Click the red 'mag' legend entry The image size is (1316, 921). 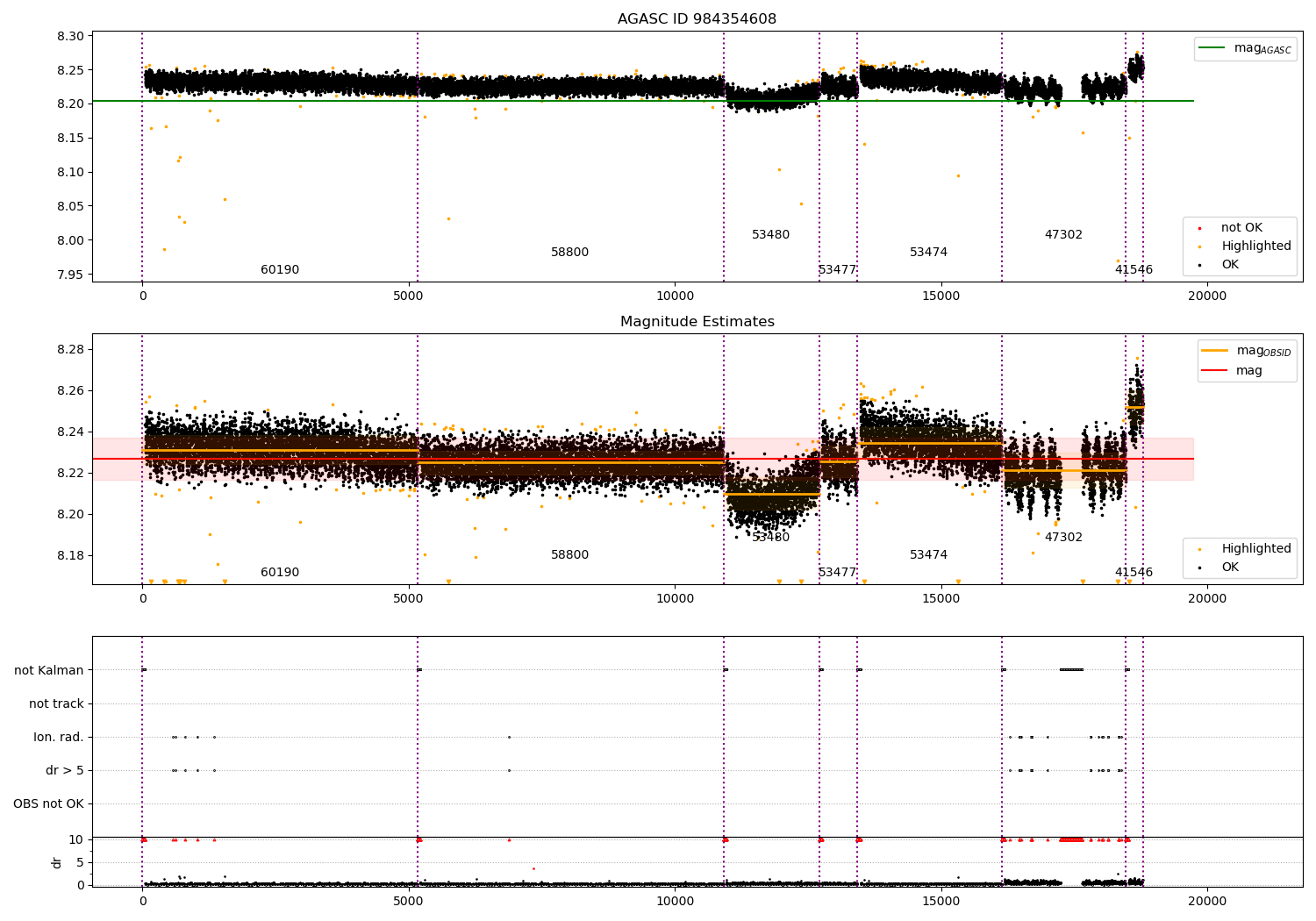[x=1248, y=371]
